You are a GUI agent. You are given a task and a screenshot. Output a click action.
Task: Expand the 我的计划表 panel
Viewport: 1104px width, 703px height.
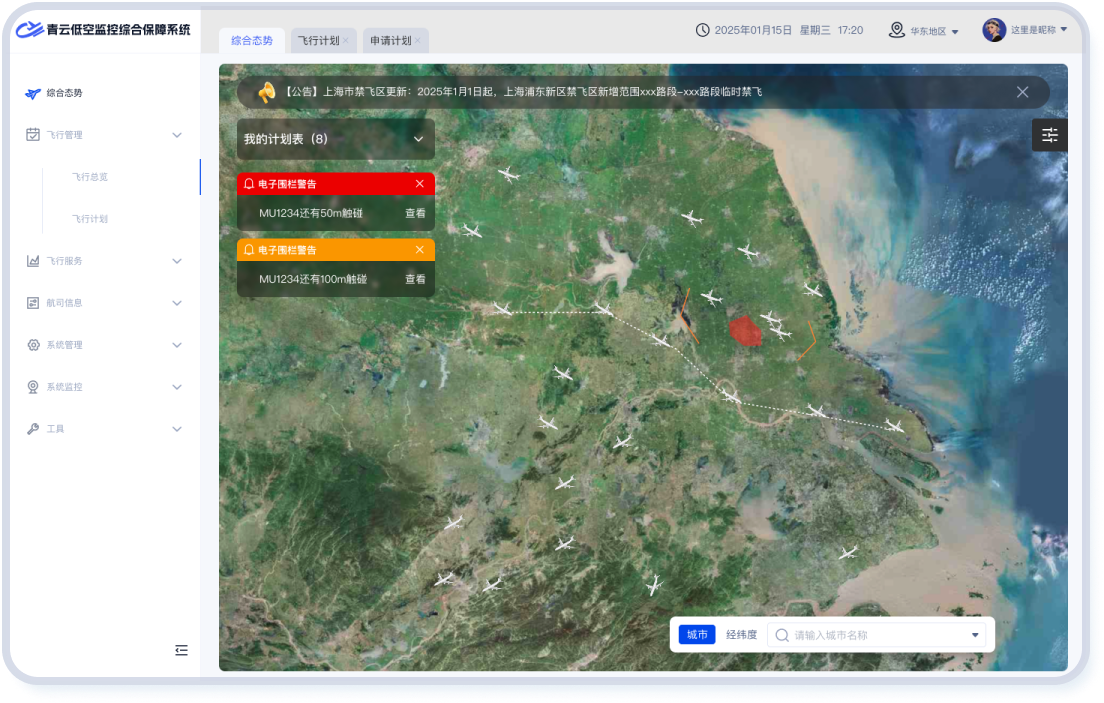coord(418,139)
